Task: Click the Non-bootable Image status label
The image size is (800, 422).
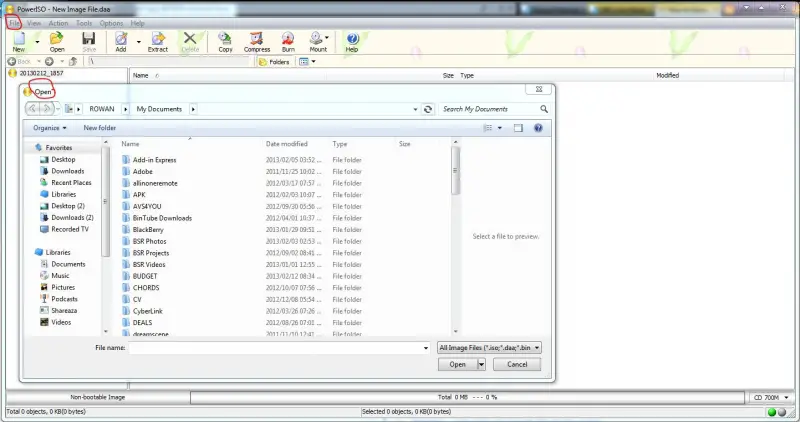Action: pos(97,397)
